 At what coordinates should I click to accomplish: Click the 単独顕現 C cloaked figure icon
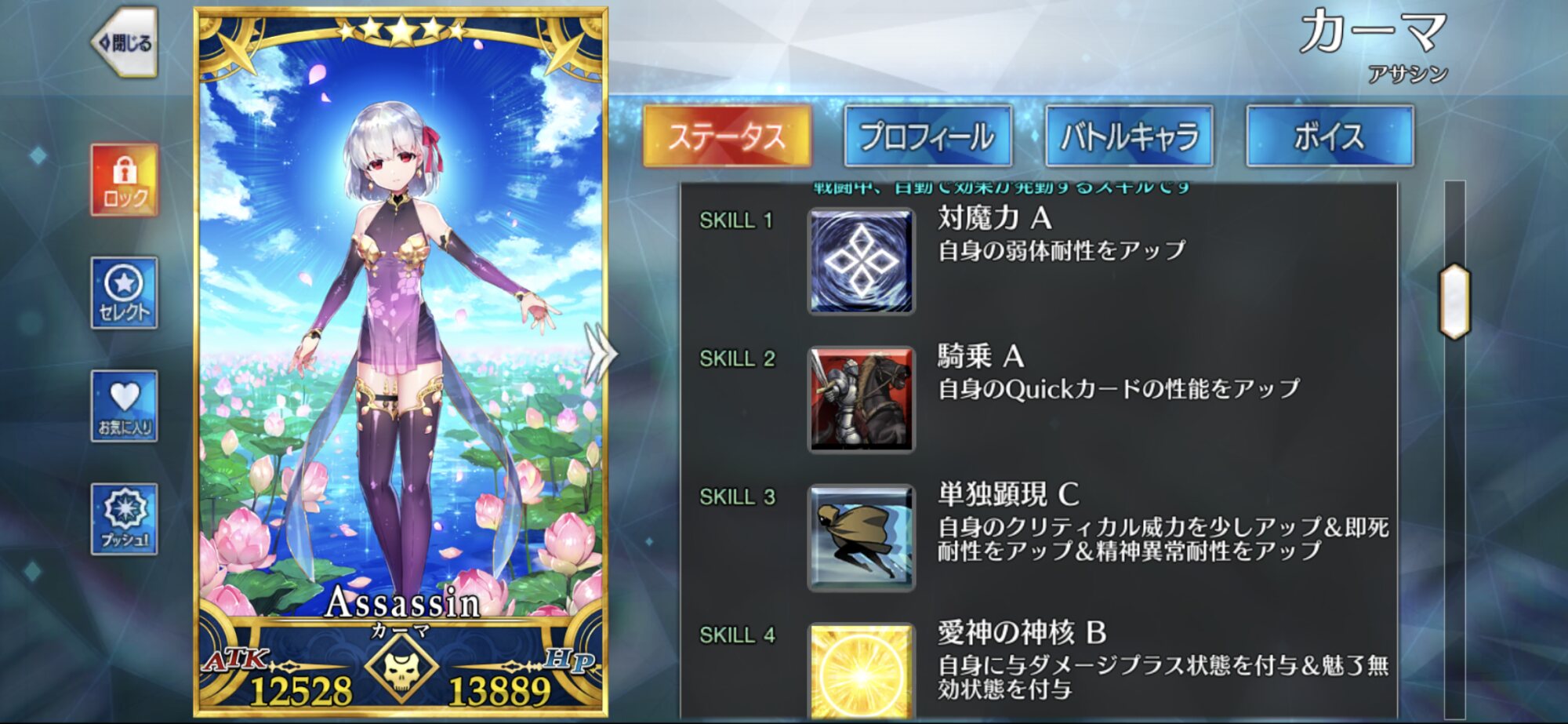862,537
